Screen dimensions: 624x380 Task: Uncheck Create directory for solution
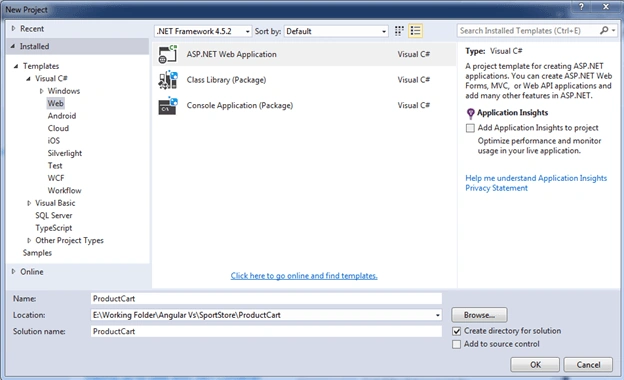click(456, 331)
